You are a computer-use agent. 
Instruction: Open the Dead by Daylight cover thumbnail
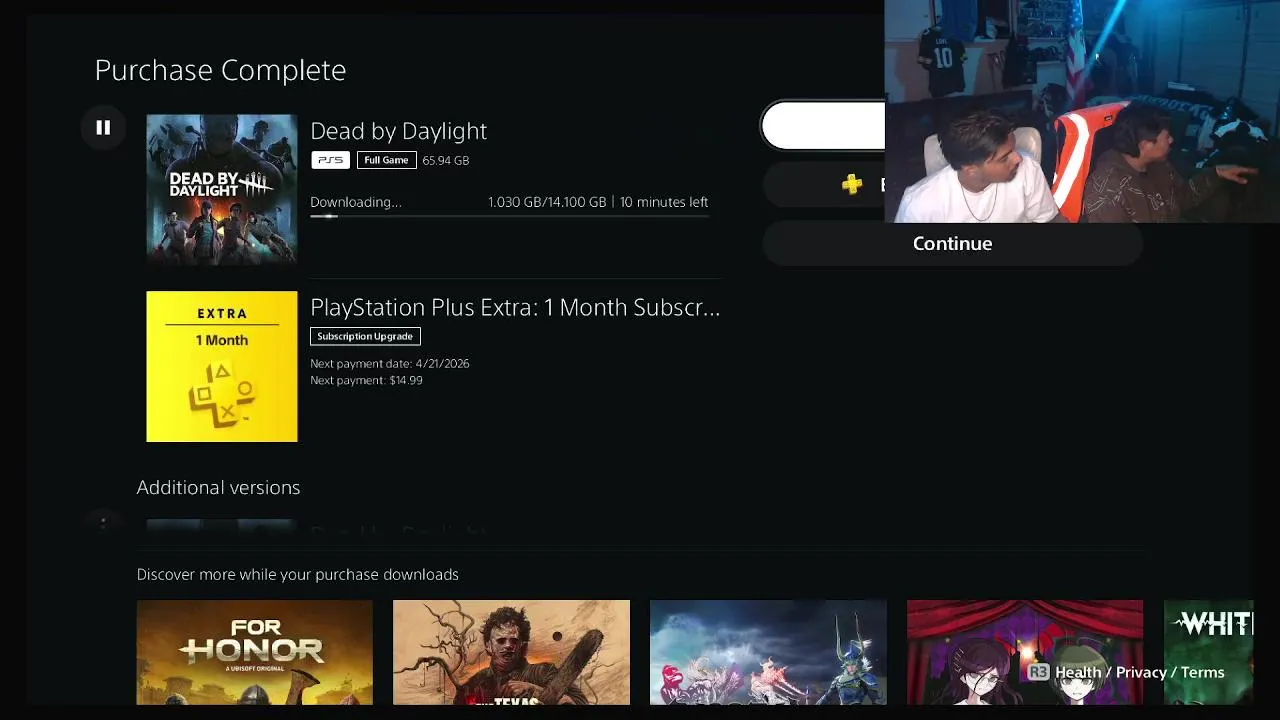pos(222,189)
